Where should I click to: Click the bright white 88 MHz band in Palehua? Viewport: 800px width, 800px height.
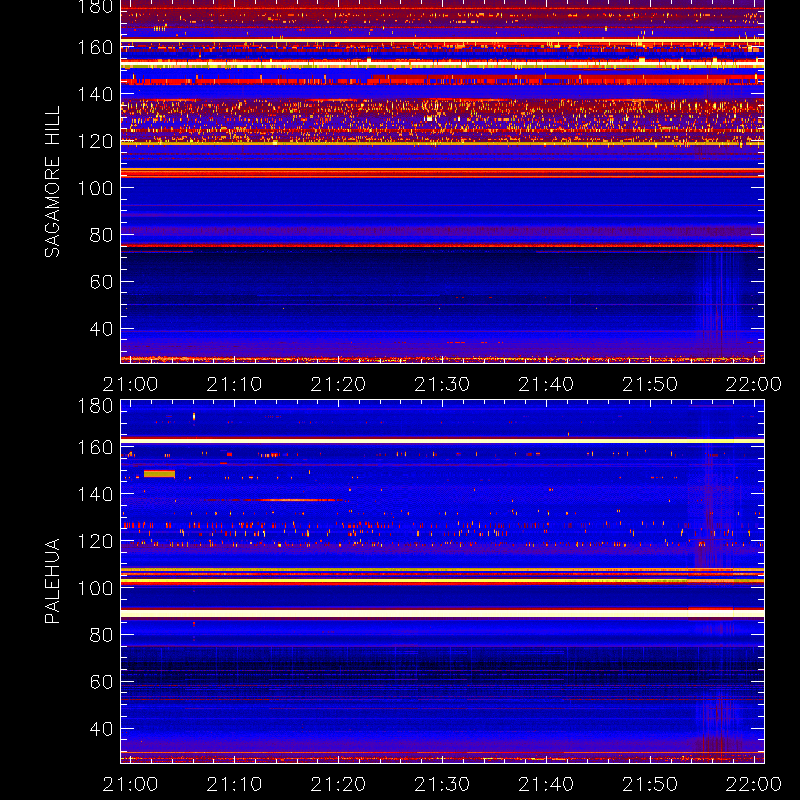pyautogui.click(x=442, y=614)
